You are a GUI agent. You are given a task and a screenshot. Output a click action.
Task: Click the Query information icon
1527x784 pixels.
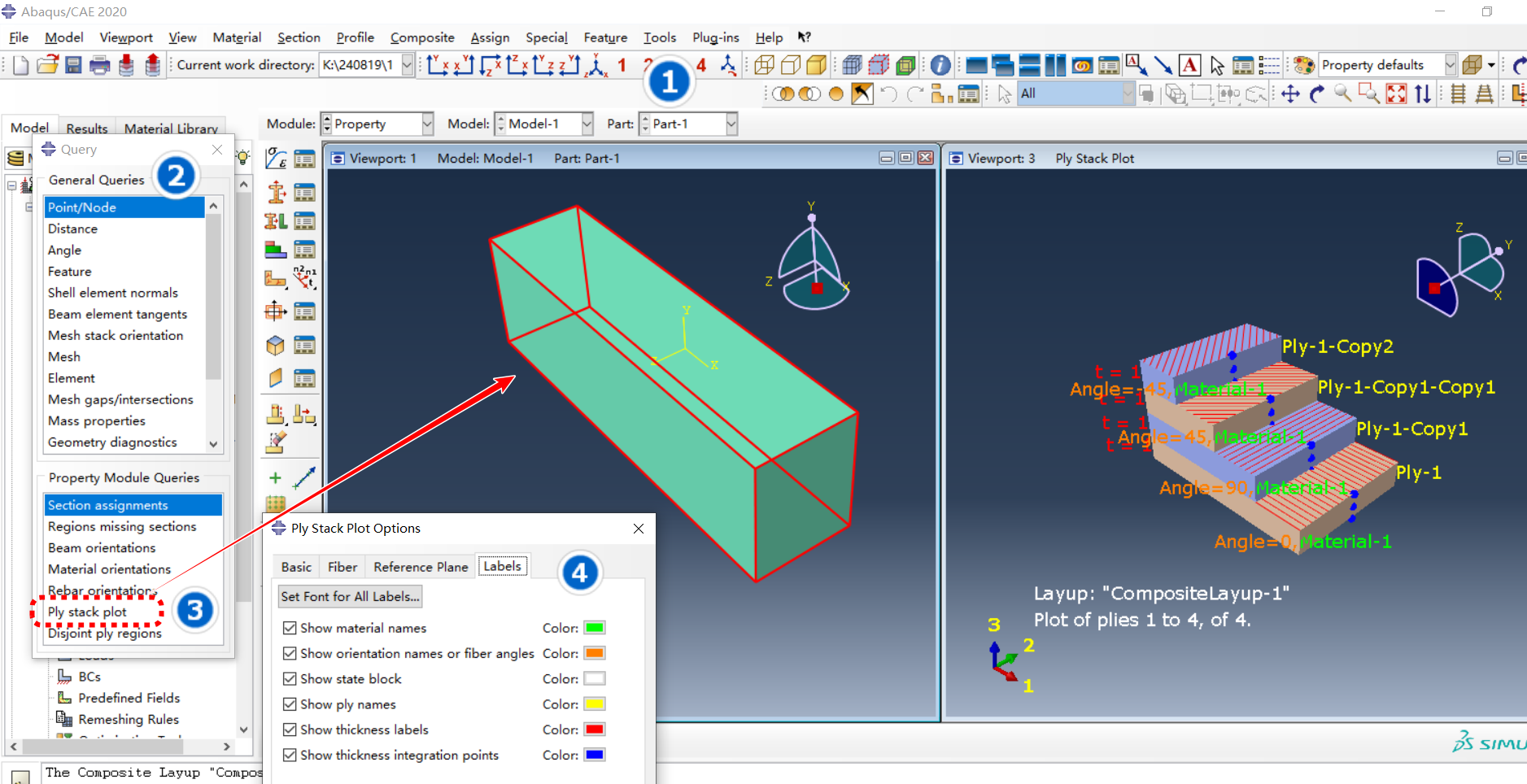[940, 65]
